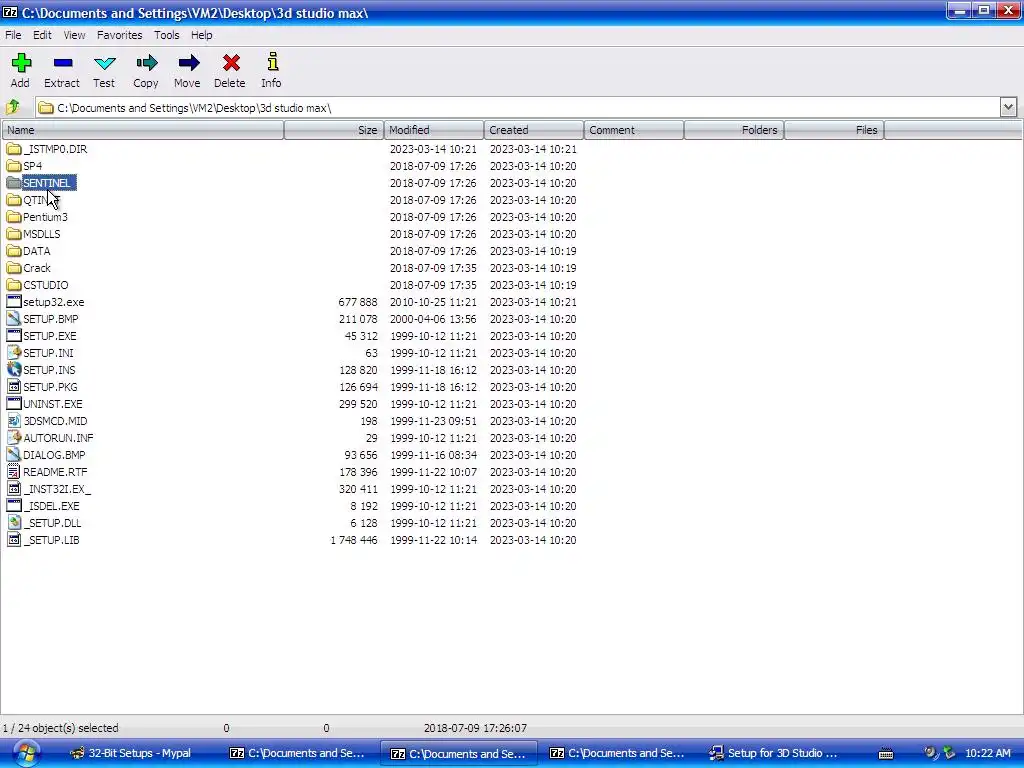Click the 3DSMCD.MID audio file icon
Image resolution: width=1024 pixels, height=768 pixels.
click(14, 421)
